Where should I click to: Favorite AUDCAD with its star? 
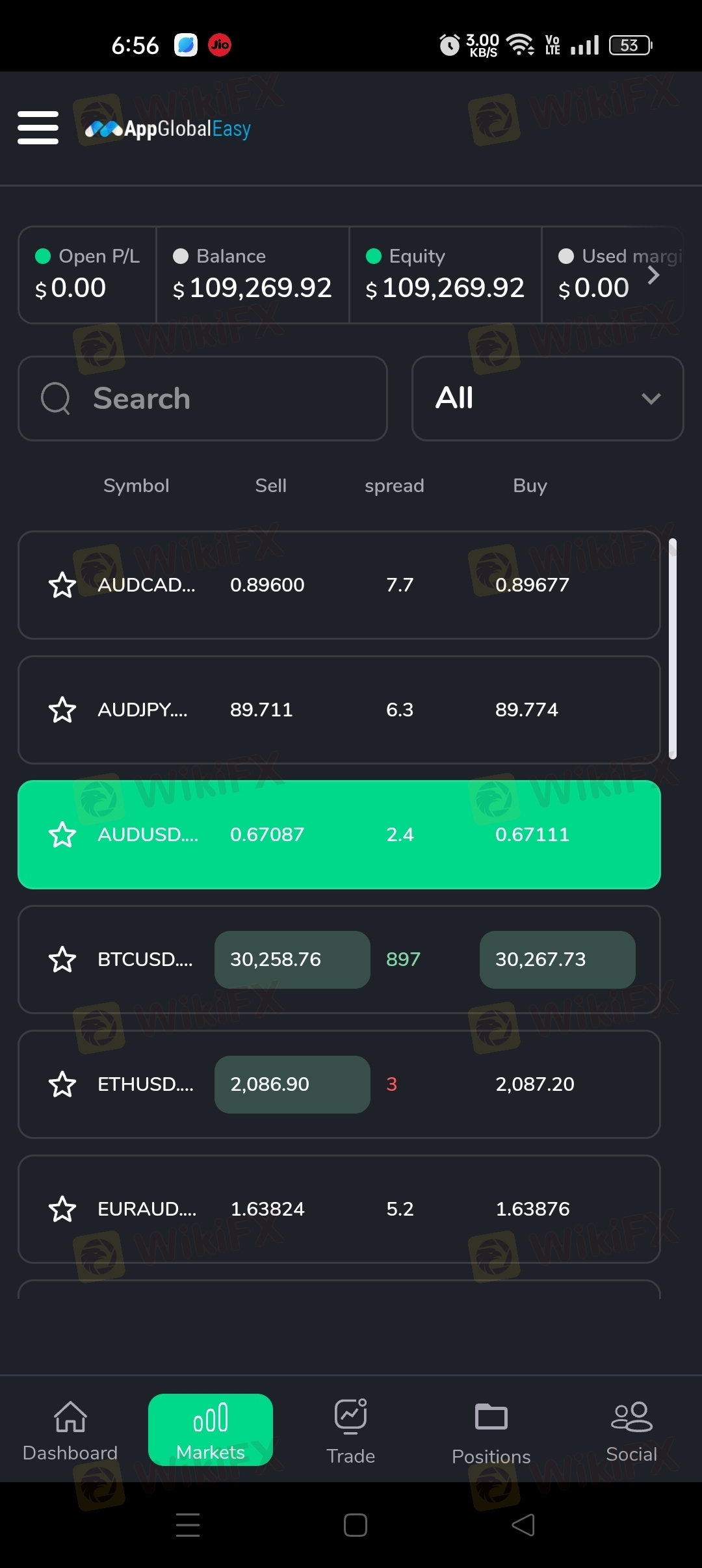(62, 585)
